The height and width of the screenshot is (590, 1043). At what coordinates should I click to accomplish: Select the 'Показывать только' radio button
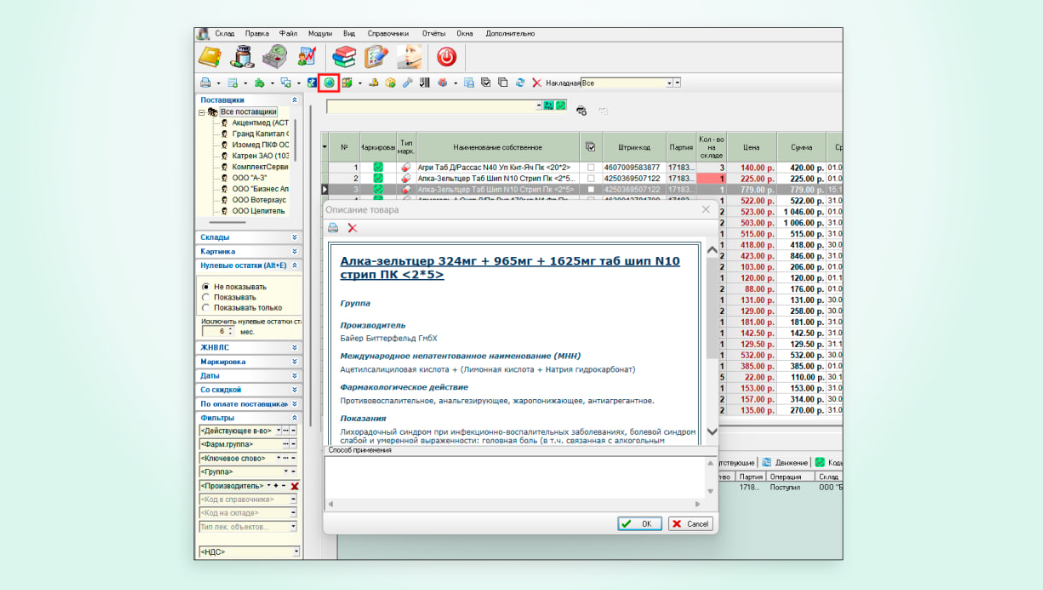(206, 307)
